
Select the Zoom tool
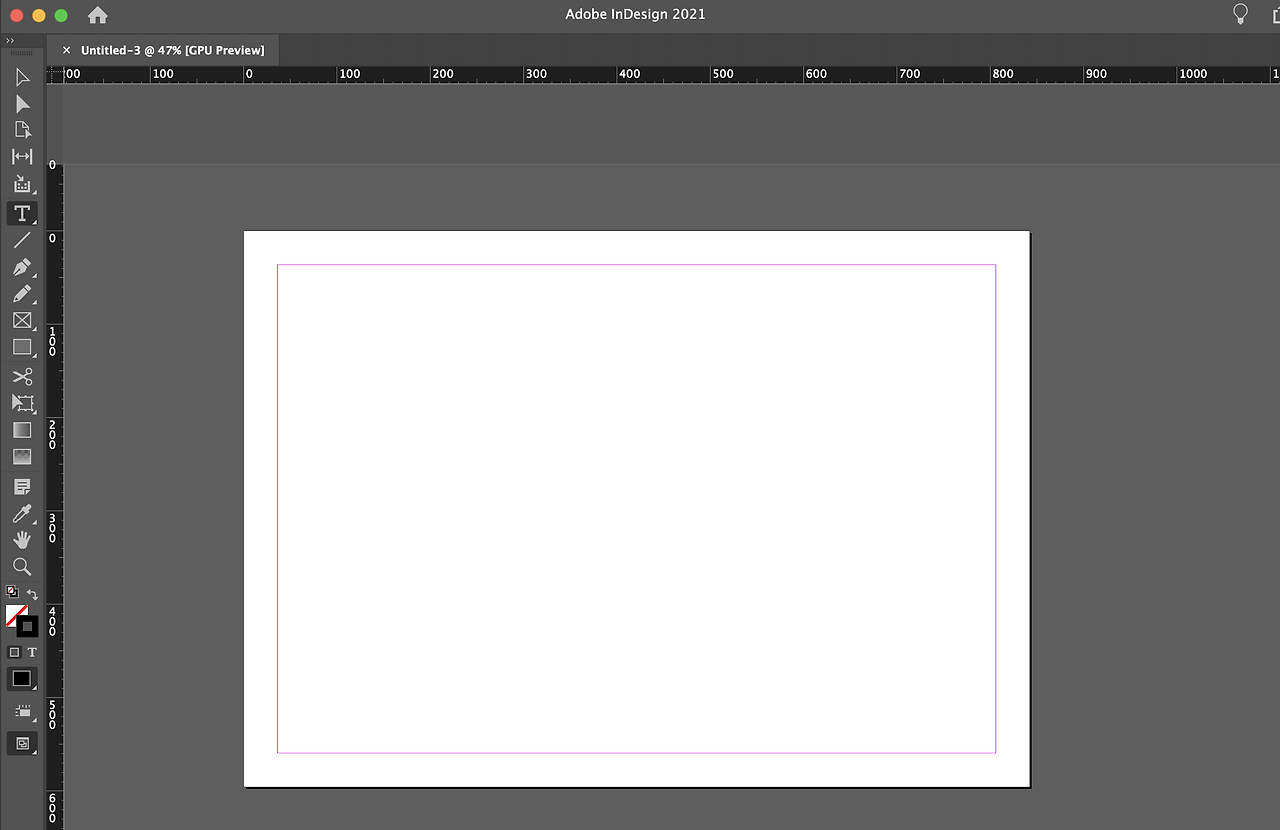(22, 567)
